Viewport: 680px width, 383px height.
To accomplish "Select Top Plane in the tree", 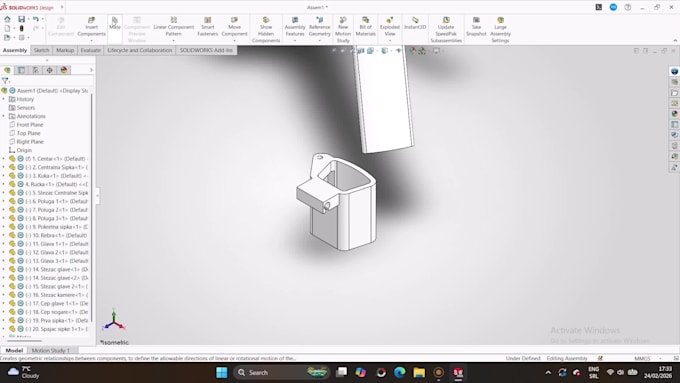I will (28, 133).
